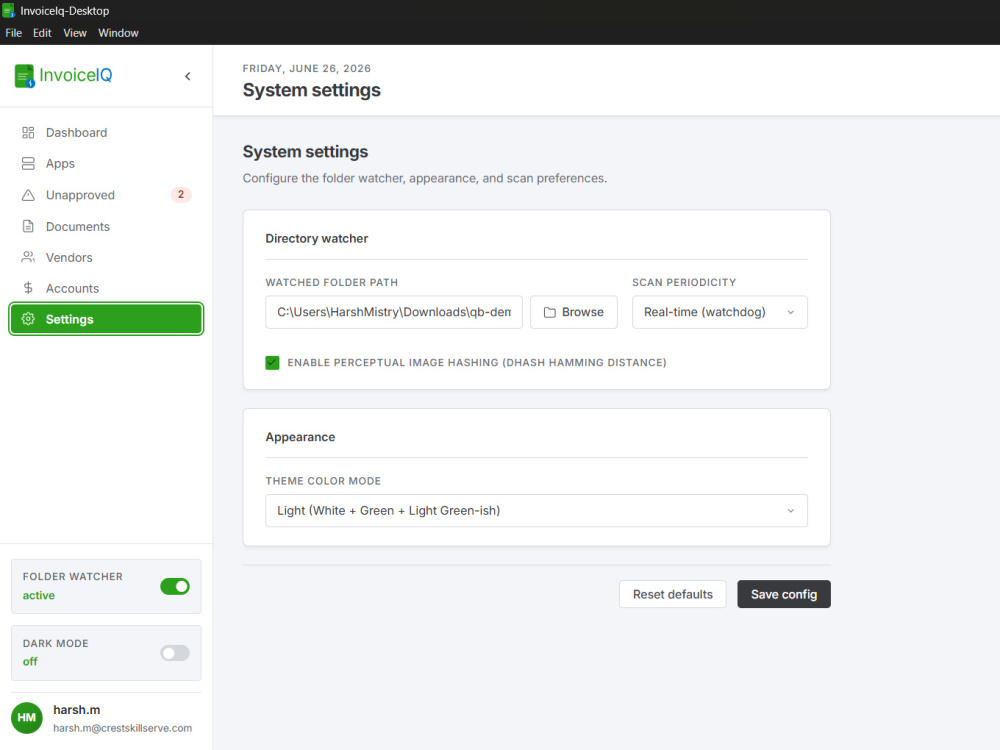Viewport: 1000px width, 750px height.
Task: Click the Vendors people icon
Action: (x=28, y=257)
